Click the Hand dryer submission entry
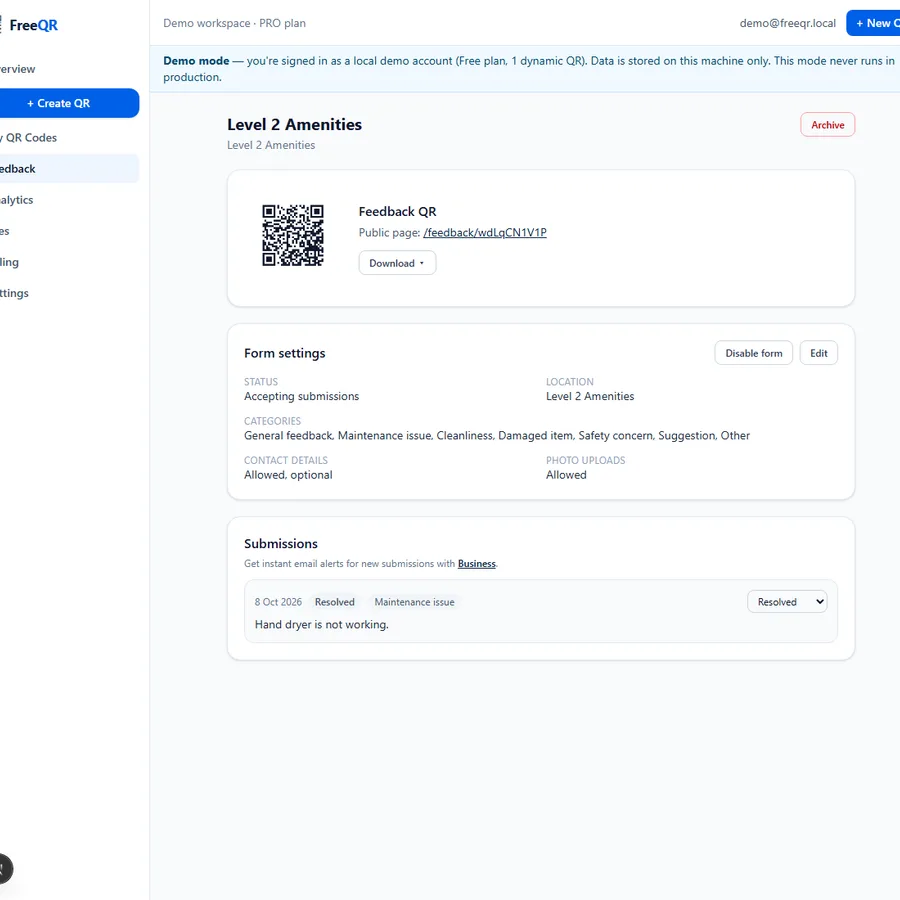The image size is (900, 900). [x=541, y=611]
